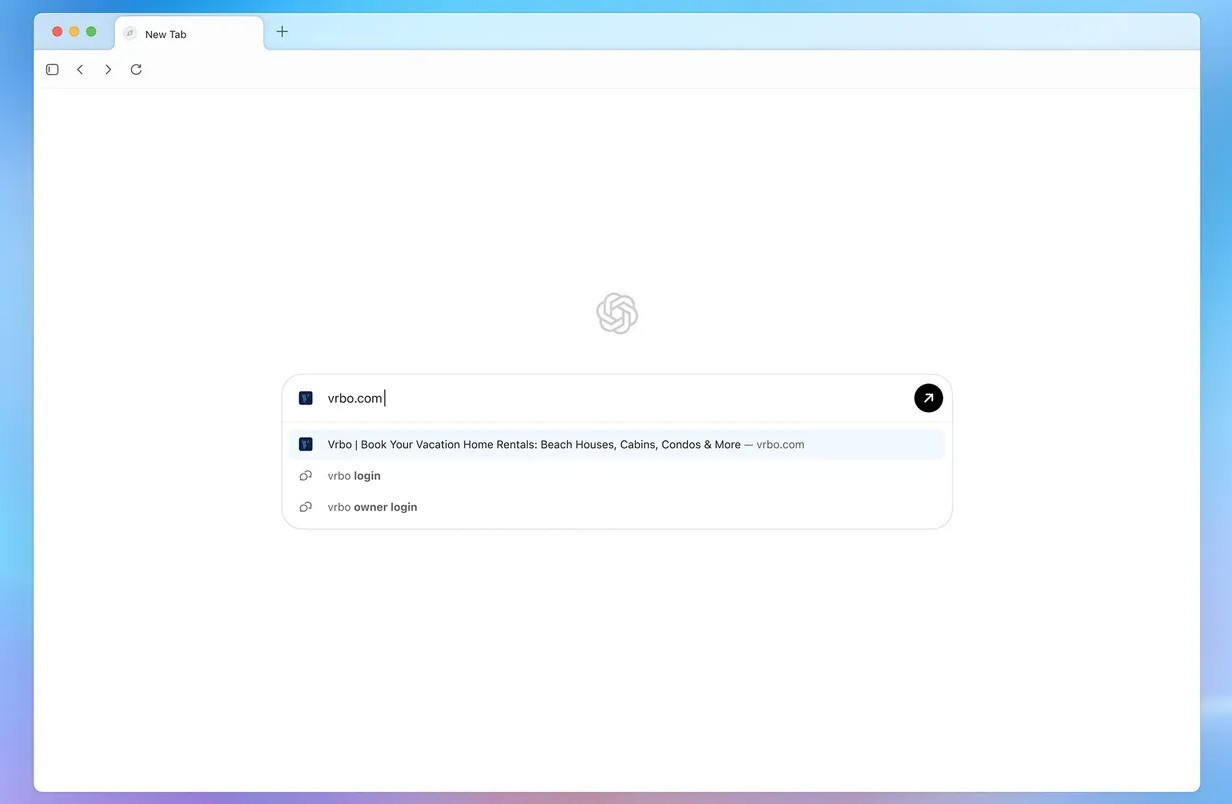Go forward with the right arrow
The height and width of the screenshot is (804, 1232).
pos(108,70)
